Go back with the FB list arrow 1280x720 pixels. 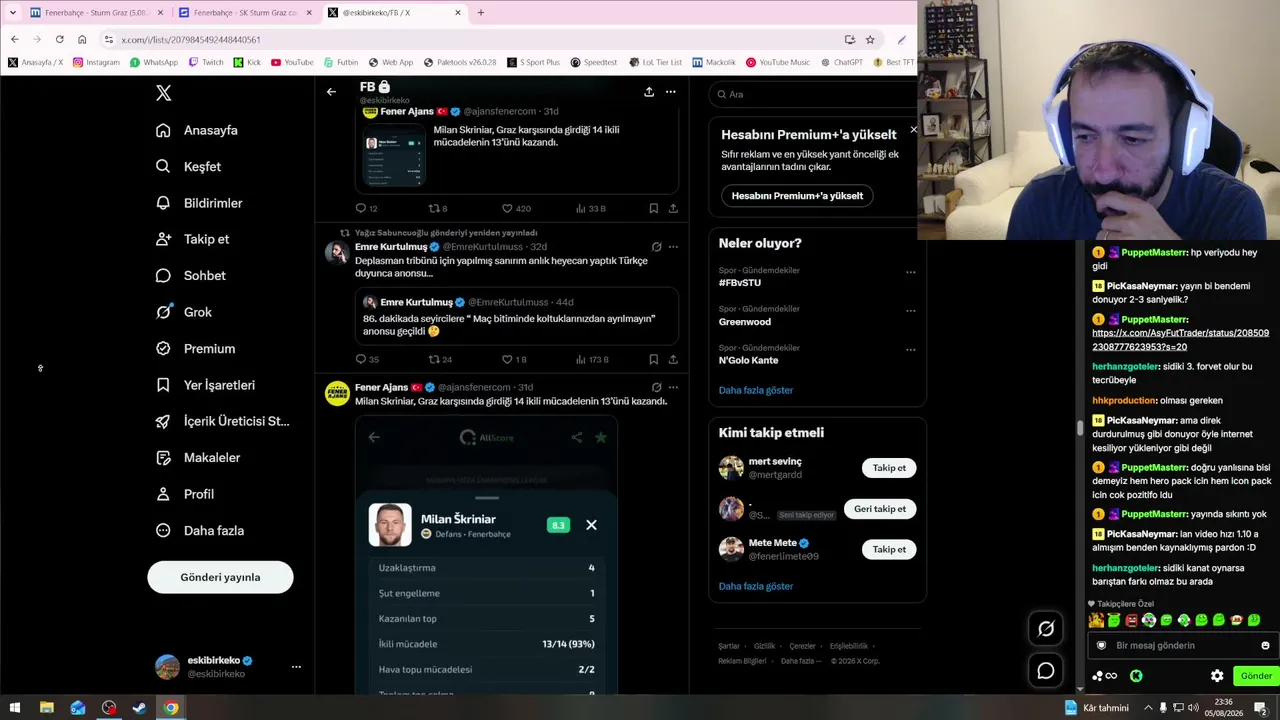coord(331,92)
